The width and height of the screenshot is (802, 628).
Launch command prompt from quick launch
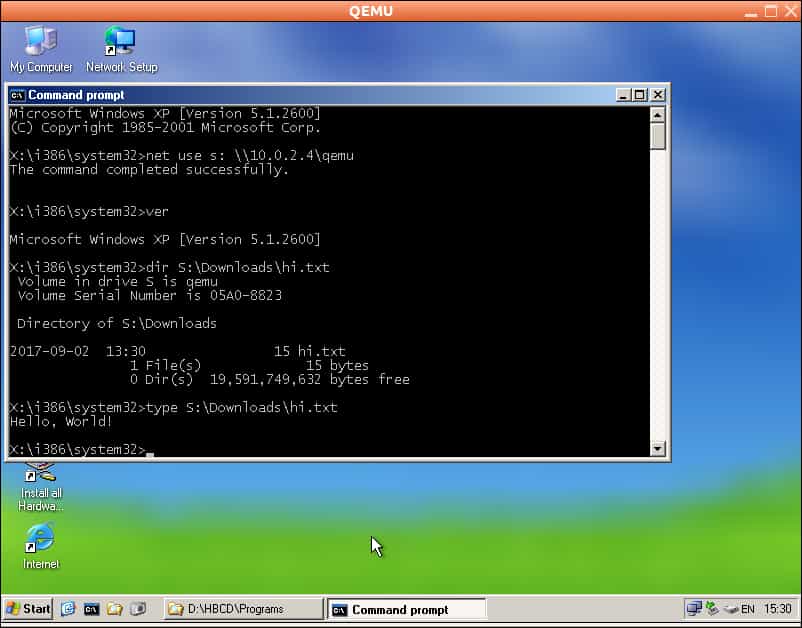click(92, 609)
